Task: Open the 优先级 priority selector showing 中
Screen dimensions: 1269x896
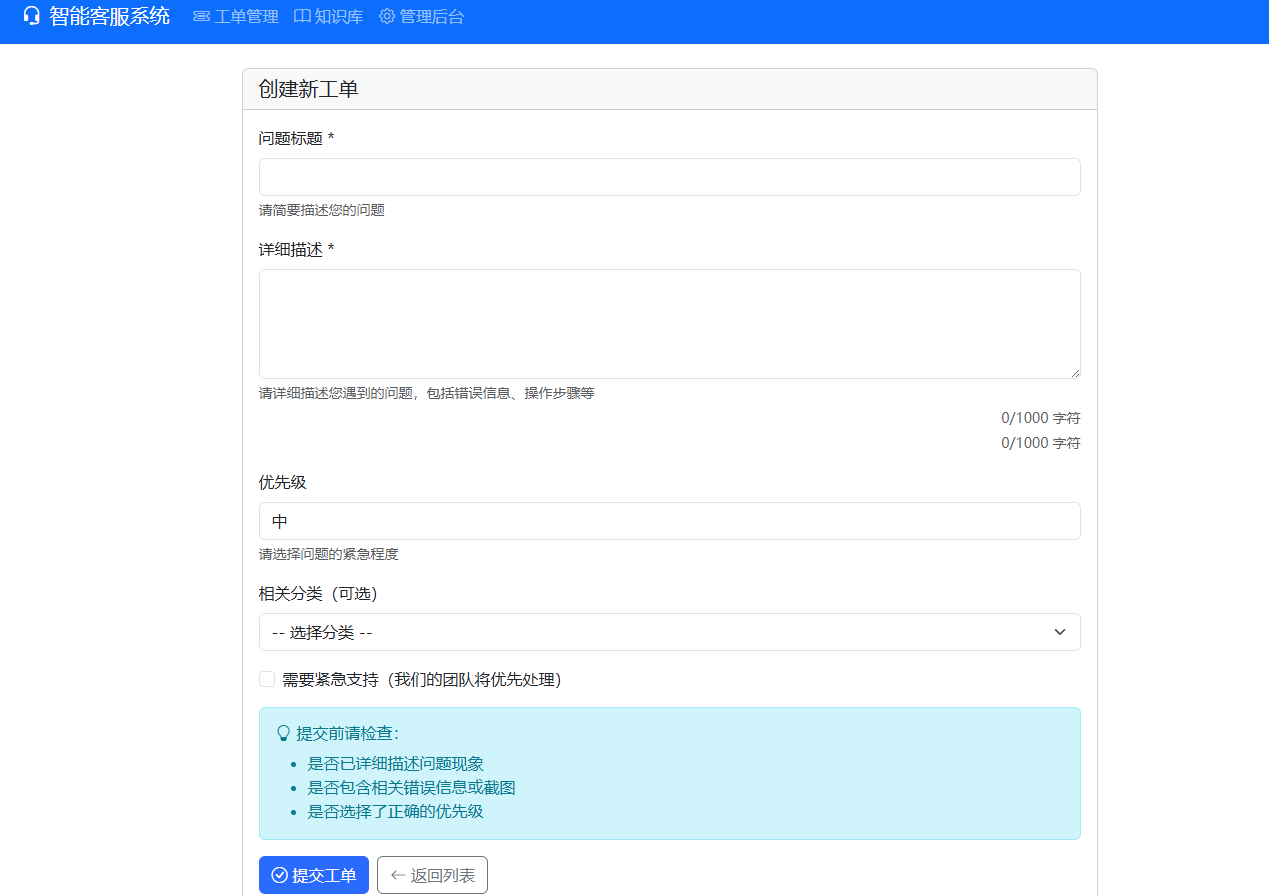Action: (x=669, y=521)
